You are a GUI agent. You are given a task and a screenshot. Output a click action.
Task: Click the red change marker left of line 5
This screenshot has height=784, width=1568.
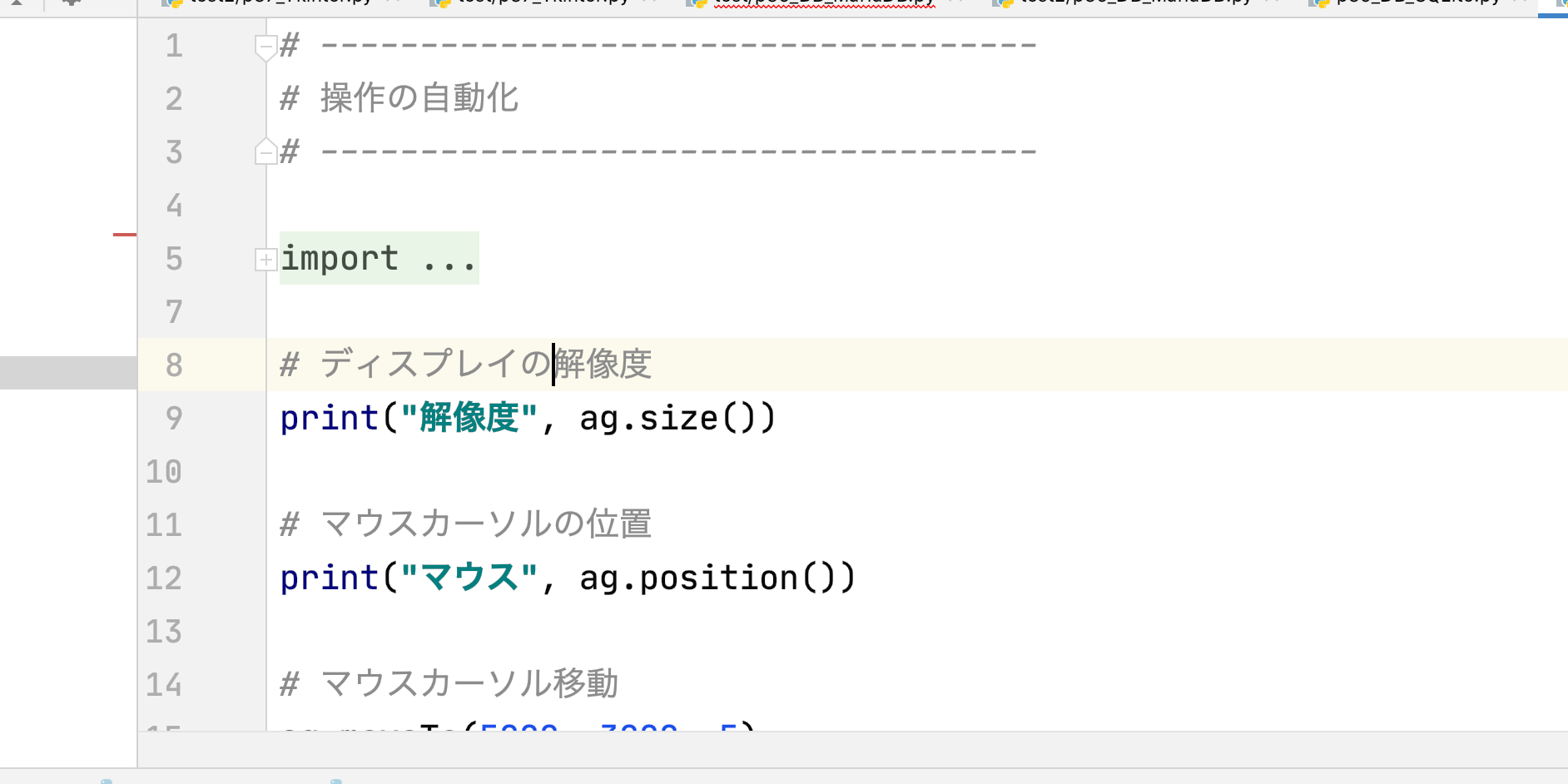point(124,235)
